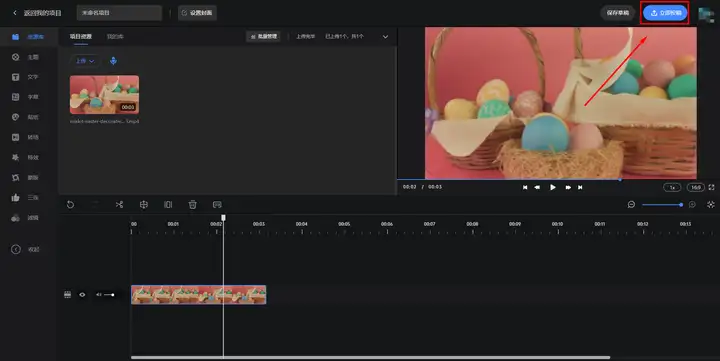Click the 00:02 current time readout in the preview
The width and height of the screenshot is (720, 361).
[x=410, y=187]
